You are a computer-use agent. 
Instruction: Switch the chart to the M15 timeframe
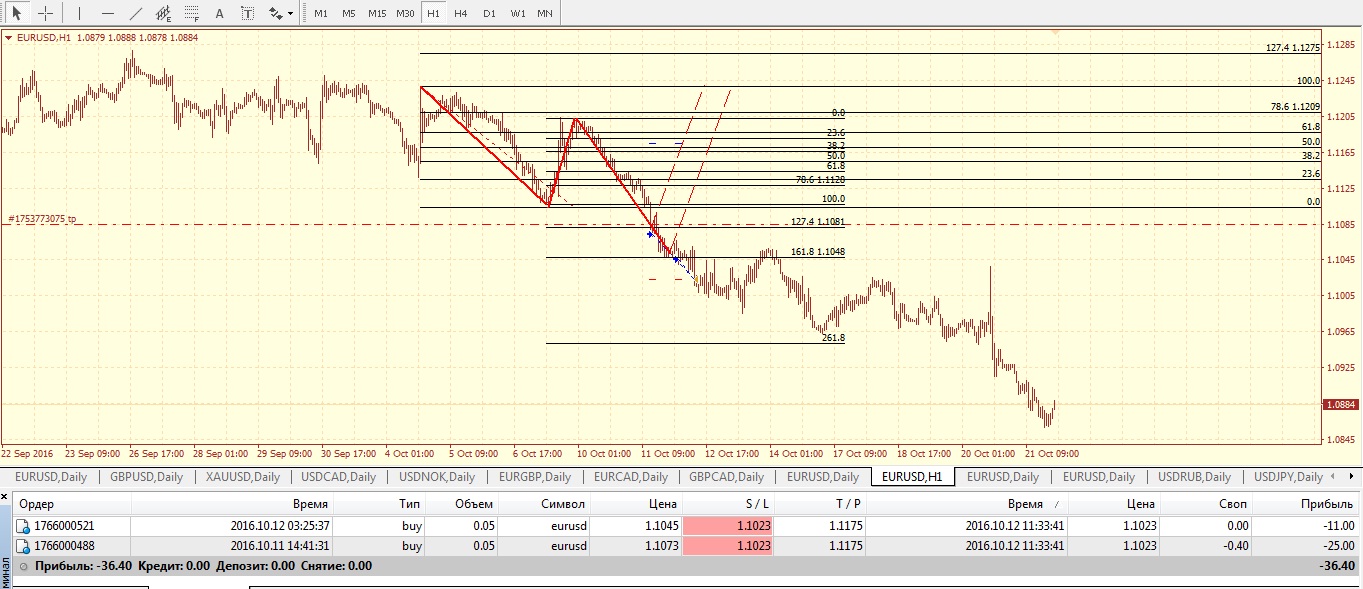pos(376,14)
